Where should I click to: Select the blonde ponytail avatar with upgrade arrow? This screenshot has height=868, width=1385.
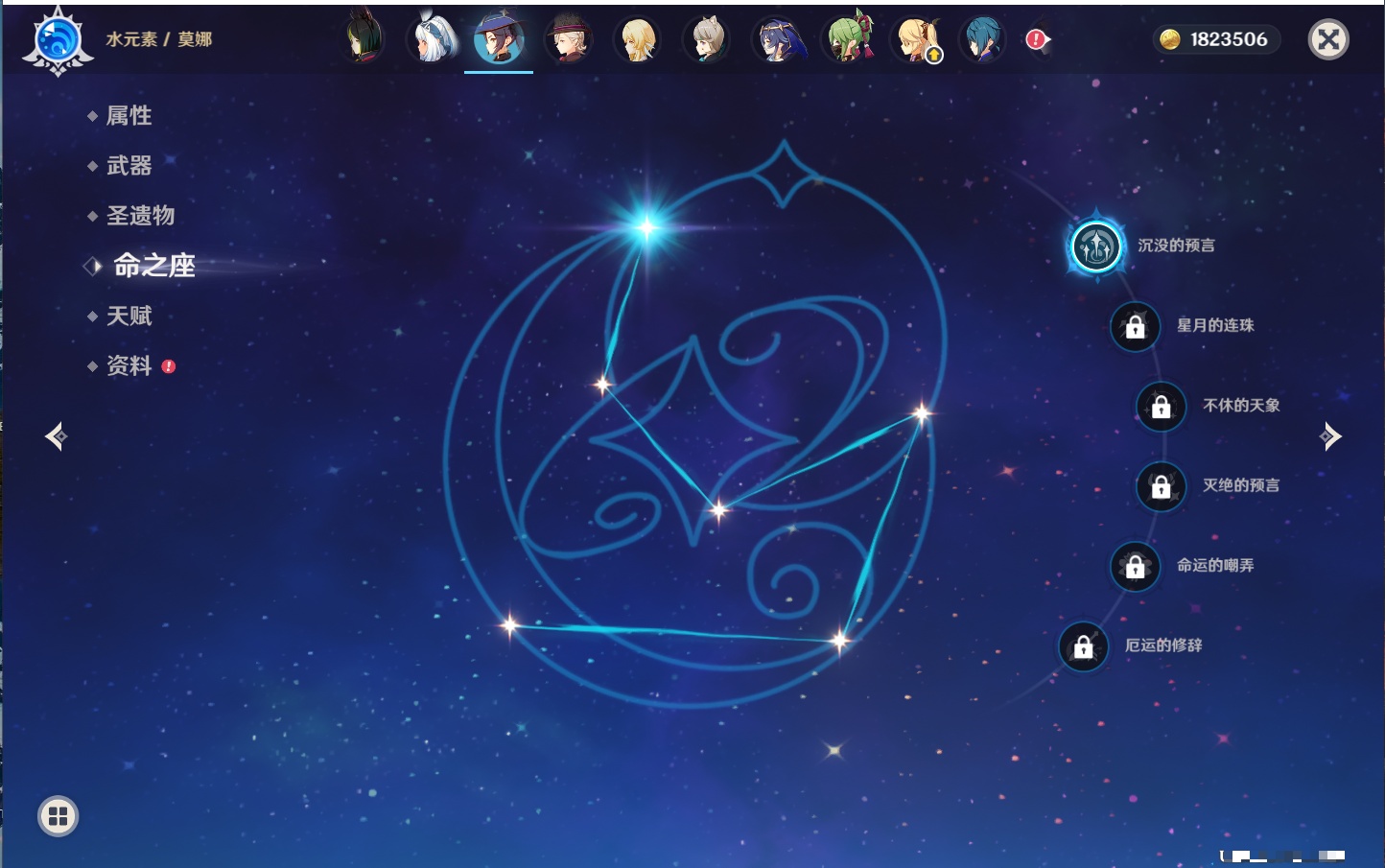coord(917,39)
